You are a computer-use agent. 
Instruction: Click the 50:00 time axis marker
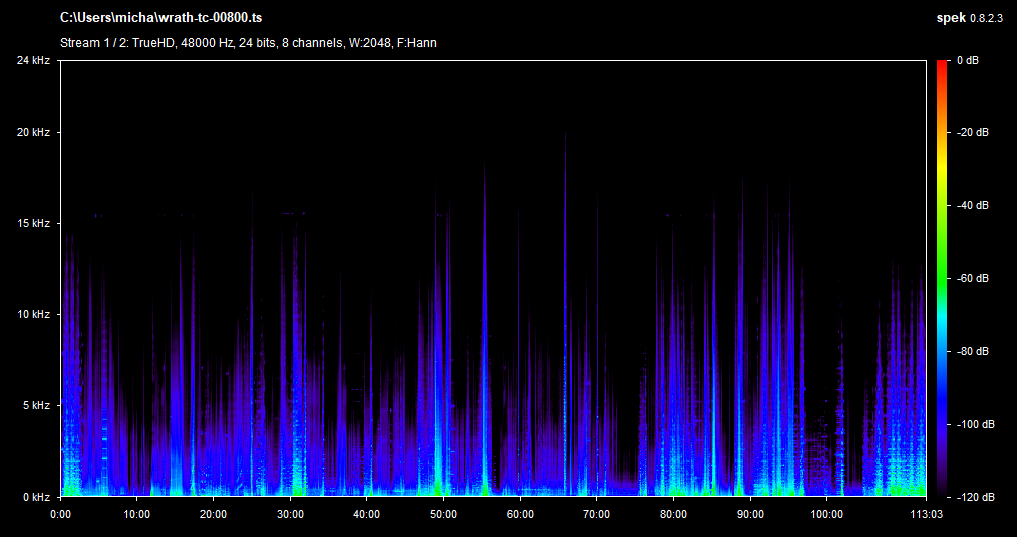tap(443, 514)
